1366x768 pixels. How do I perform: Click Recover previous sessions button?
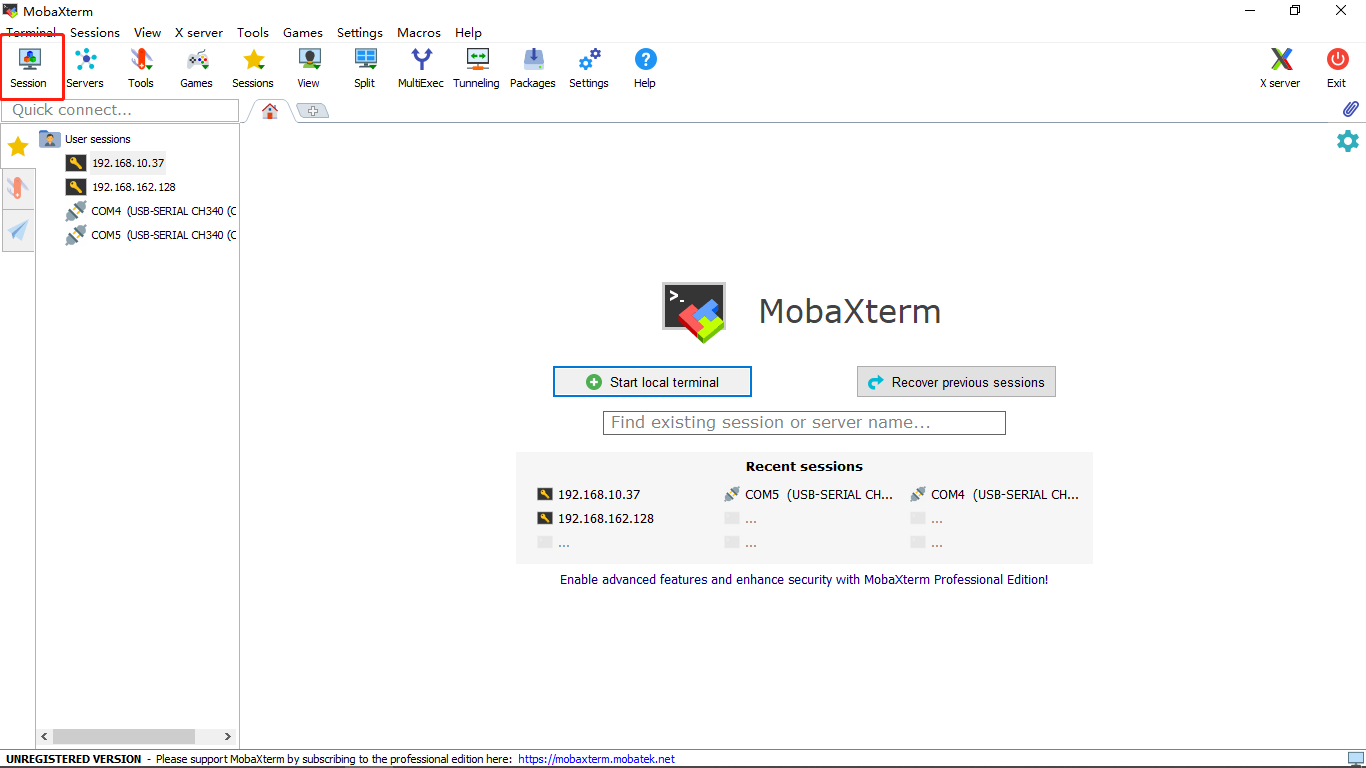tap(956, 382)
